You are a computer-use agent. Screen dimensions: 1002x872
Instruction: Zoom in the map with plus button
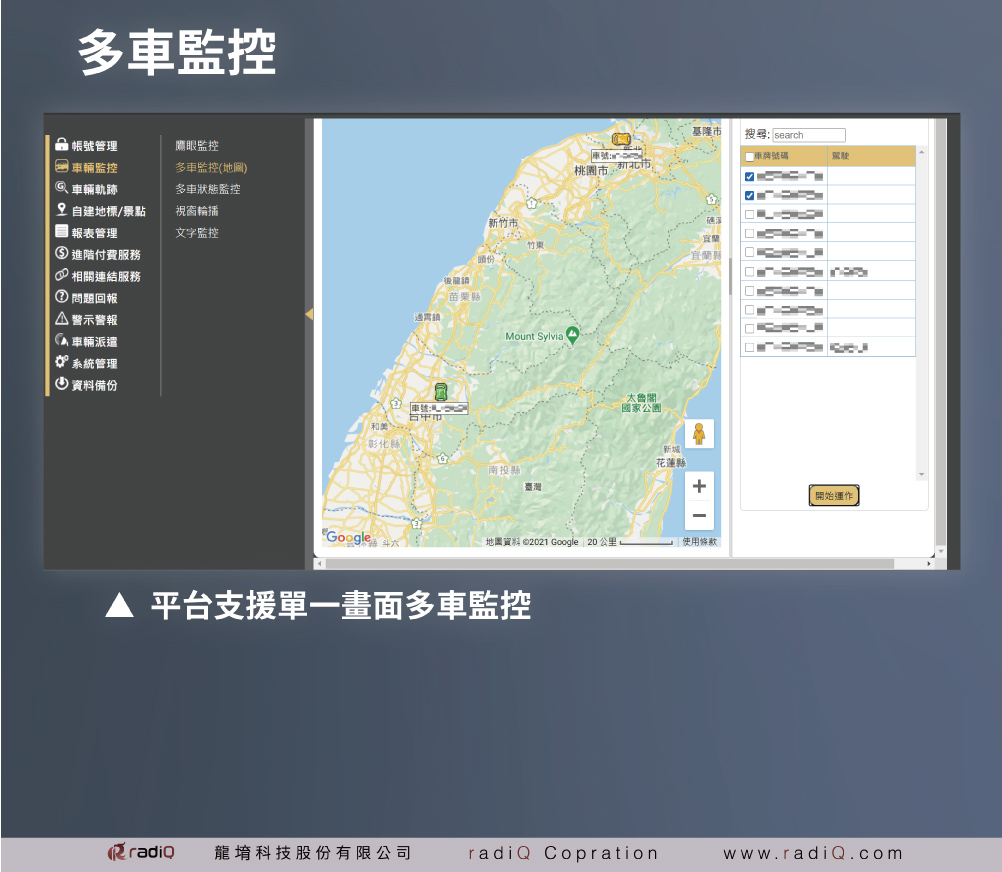pyautogui.click(x=699, y=486)
